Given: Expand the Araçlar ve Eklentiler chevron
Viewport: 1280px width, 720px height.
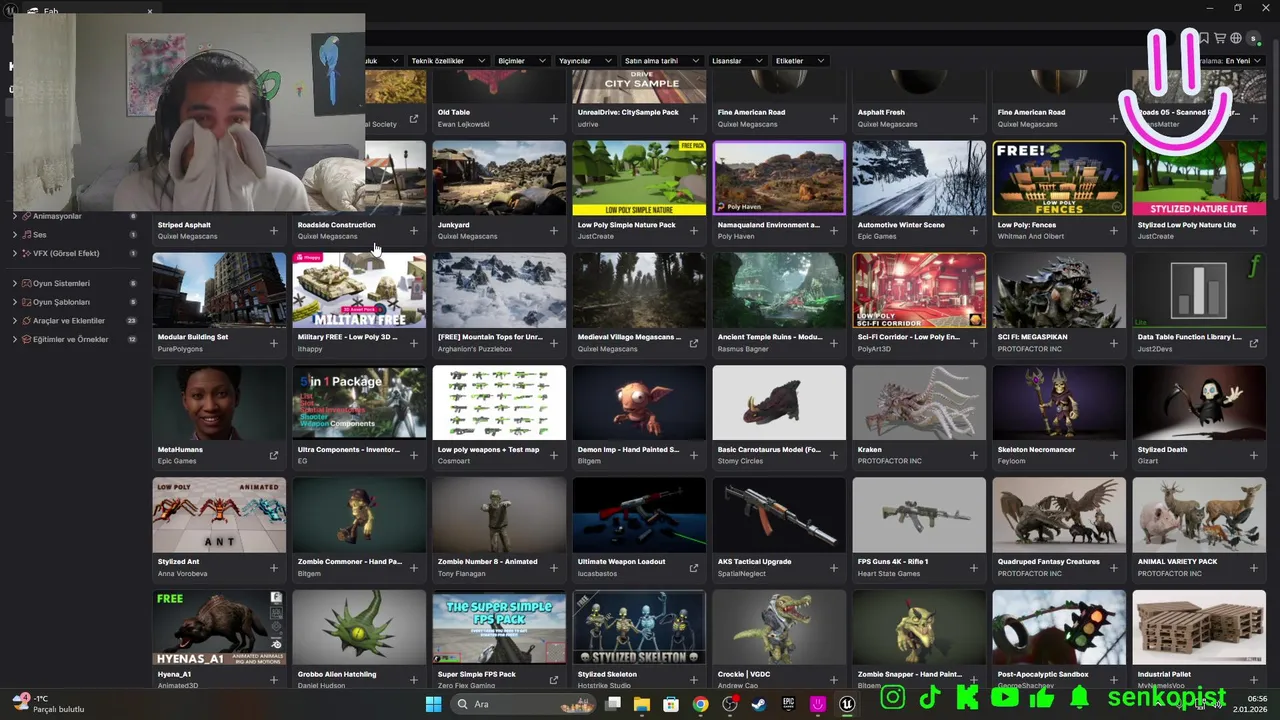Looking at the screenshot, I should tap(14, 321).
